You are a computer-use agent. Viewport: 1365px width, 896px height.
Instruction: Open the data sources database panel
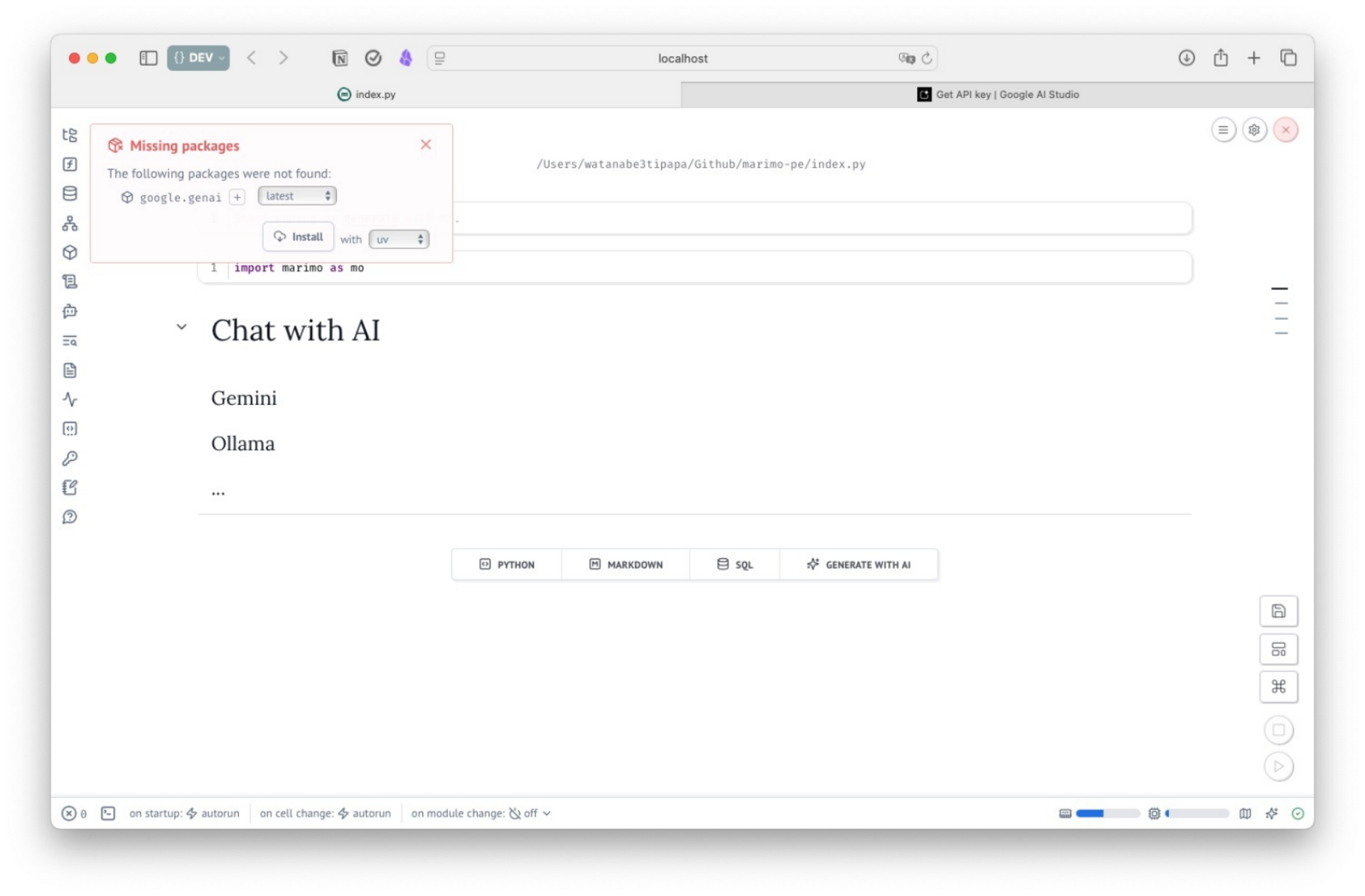70,193
